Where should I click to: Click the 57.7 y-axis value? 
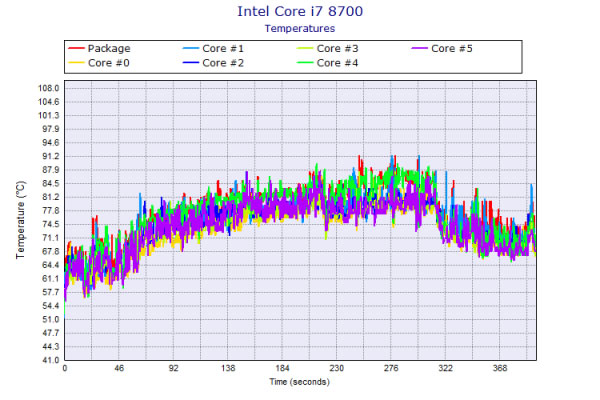pos(51,292)
